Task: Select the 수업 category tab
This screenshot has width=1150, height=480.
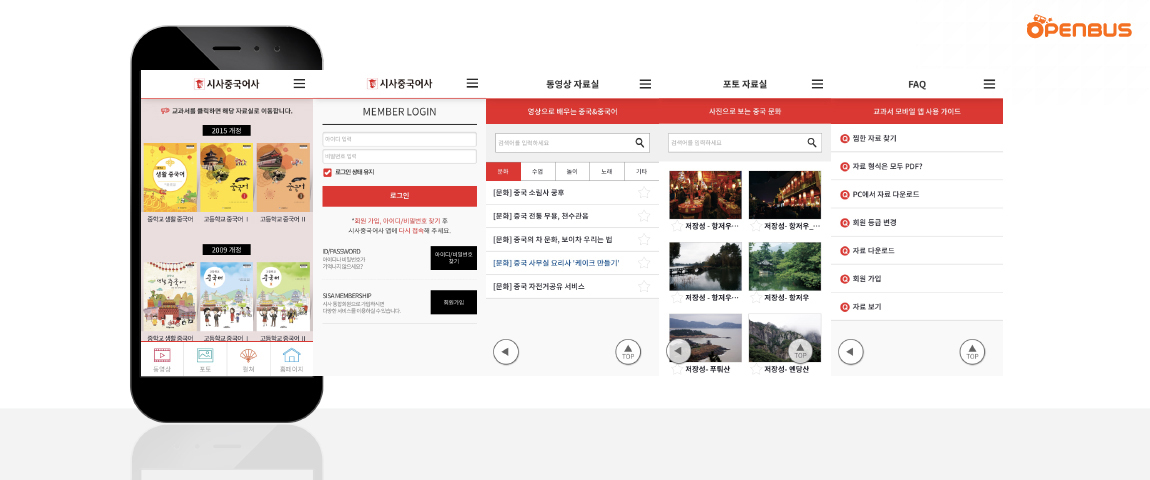Action: tap(538, 172)
